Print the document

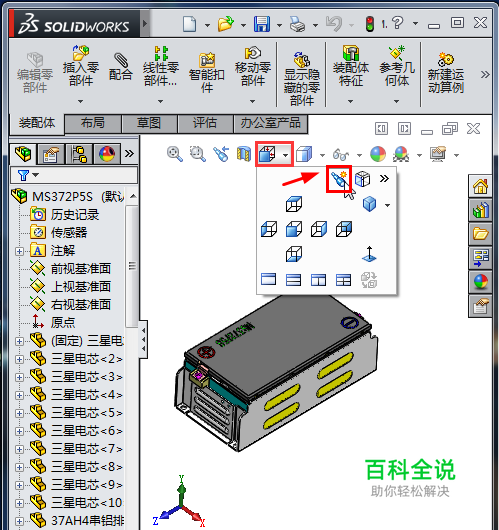point(298,24)
